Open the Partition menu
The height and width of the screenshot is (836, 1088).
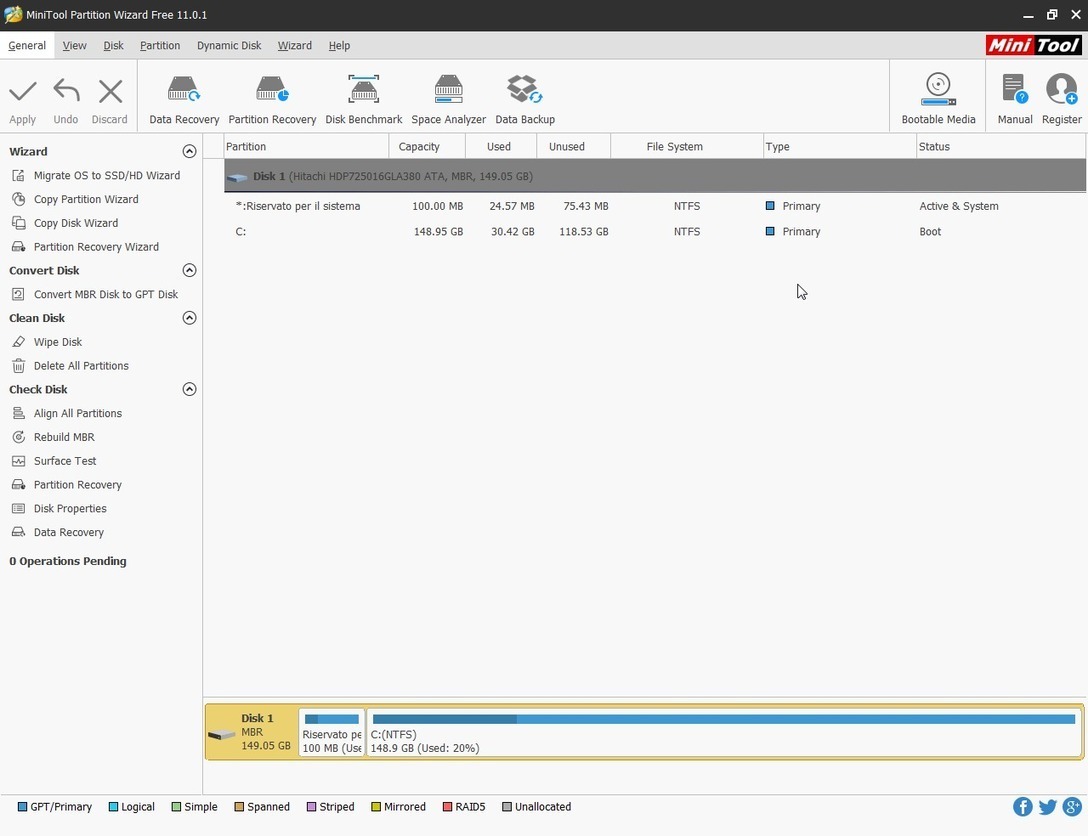point(160,45)
